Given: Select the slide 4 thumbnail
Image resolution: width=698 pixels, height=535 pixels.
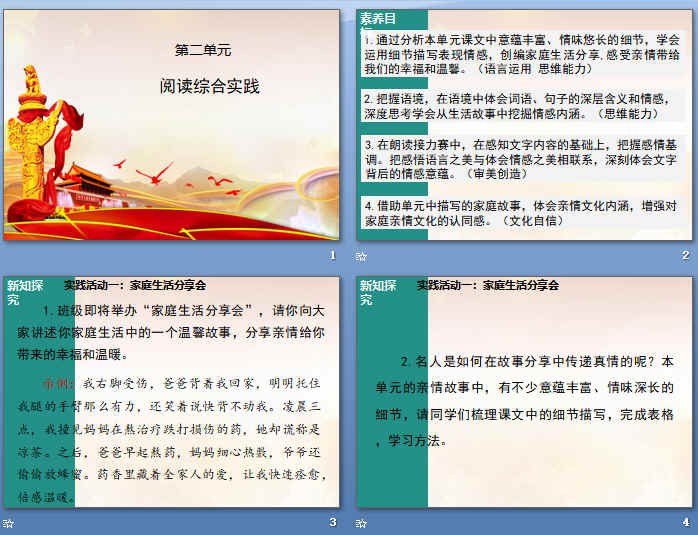Looking at the screenshot, I should click(x=524, y=392).
